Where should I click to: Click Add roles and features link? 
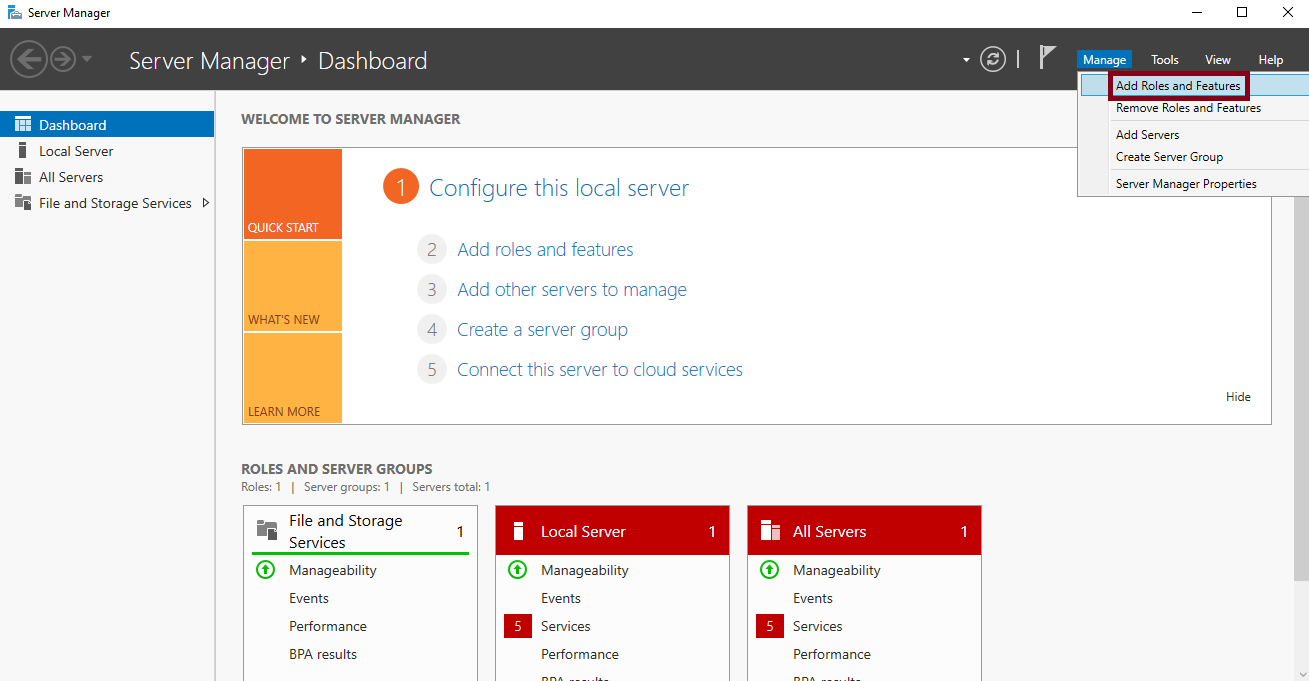(x=545, y=250)
